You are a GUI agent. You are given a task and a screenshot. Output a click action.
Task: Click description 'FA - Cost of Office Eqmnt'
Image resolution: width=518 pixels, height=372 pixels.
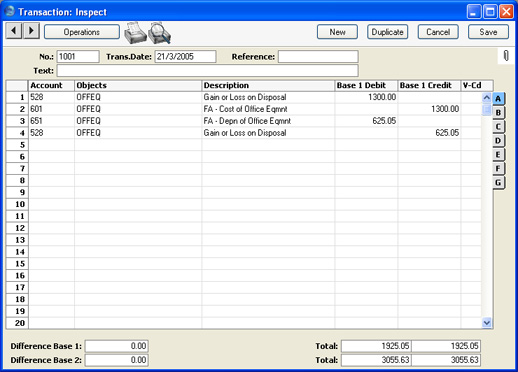pos(245,109)
